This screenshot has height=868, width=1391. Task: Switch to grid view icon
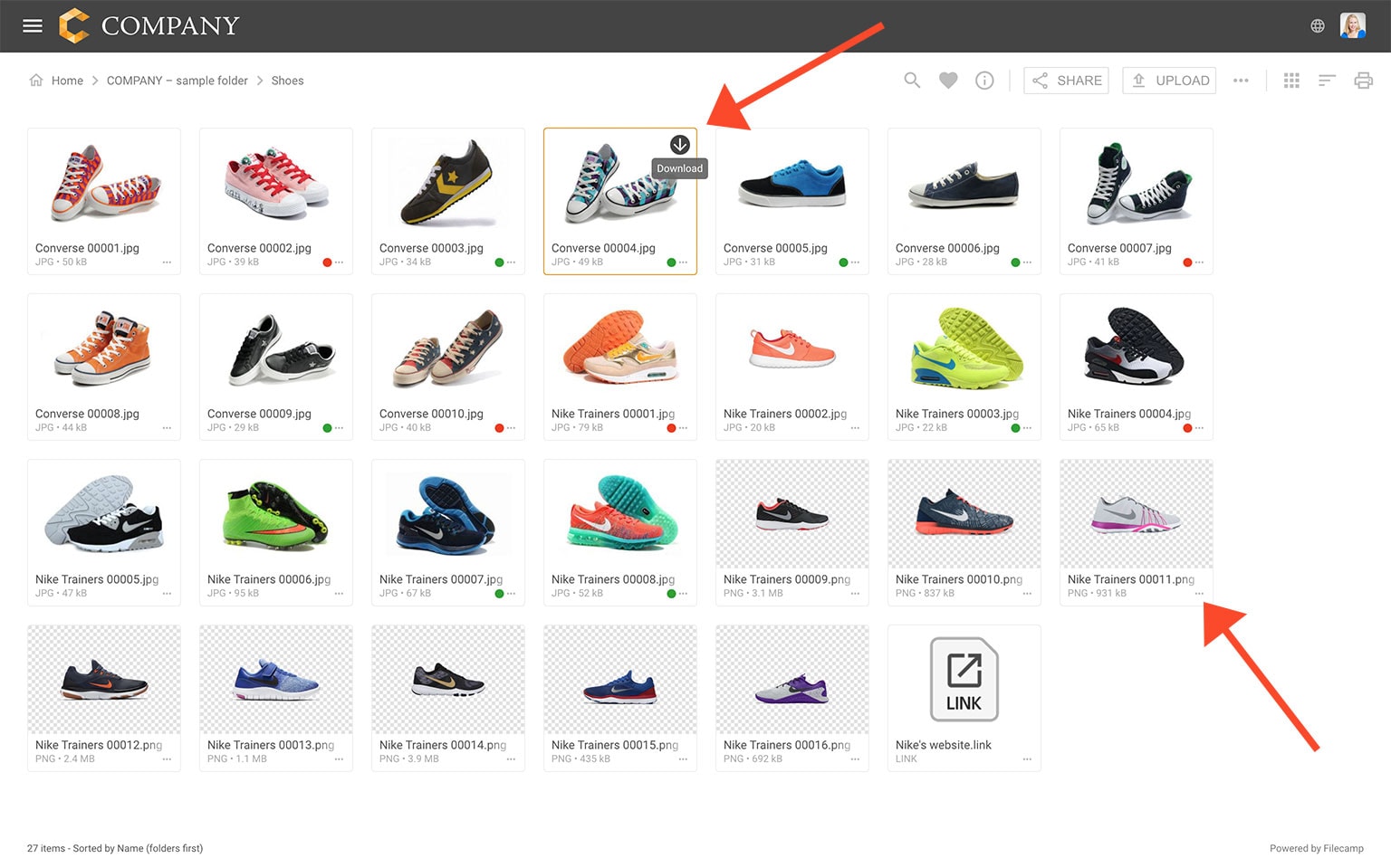click(1291, 81)
